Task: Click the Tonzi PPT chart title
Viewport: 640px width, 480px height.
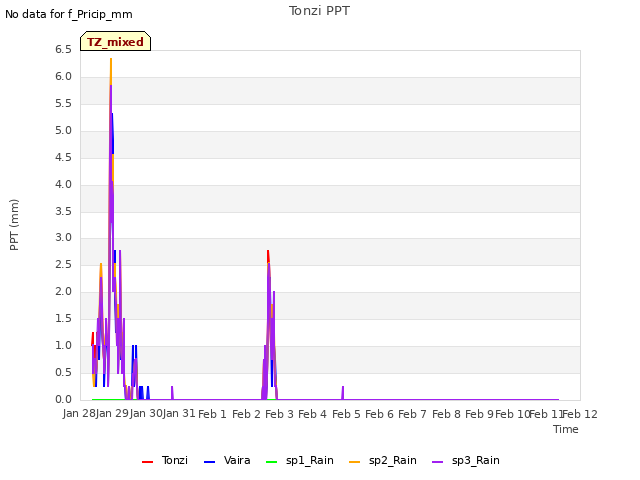Action: click(x=319, y=11)
